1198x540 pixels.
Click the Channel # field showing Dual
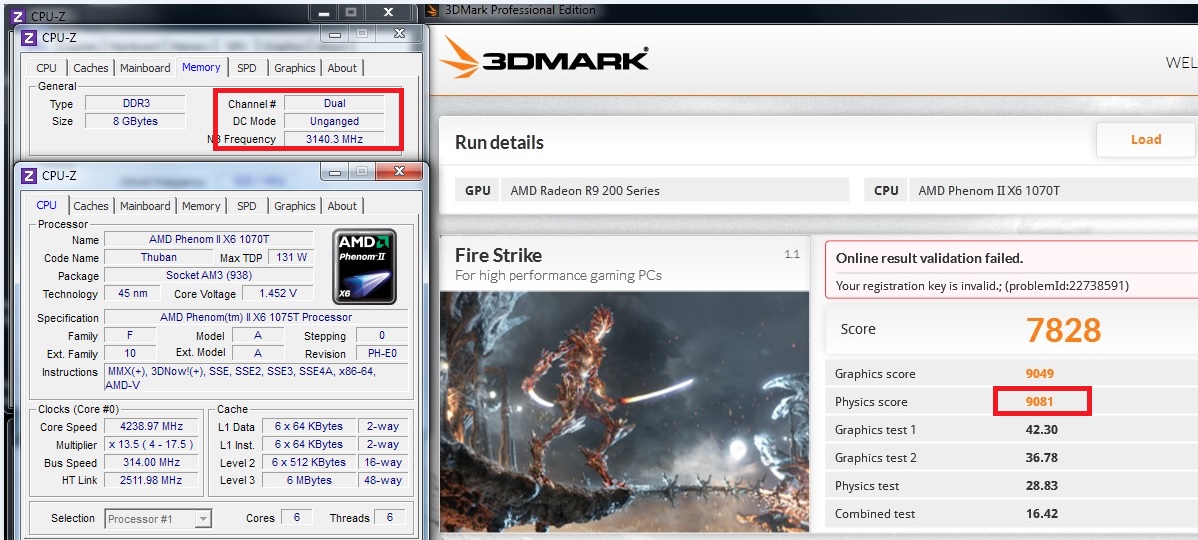pos(334,103)
